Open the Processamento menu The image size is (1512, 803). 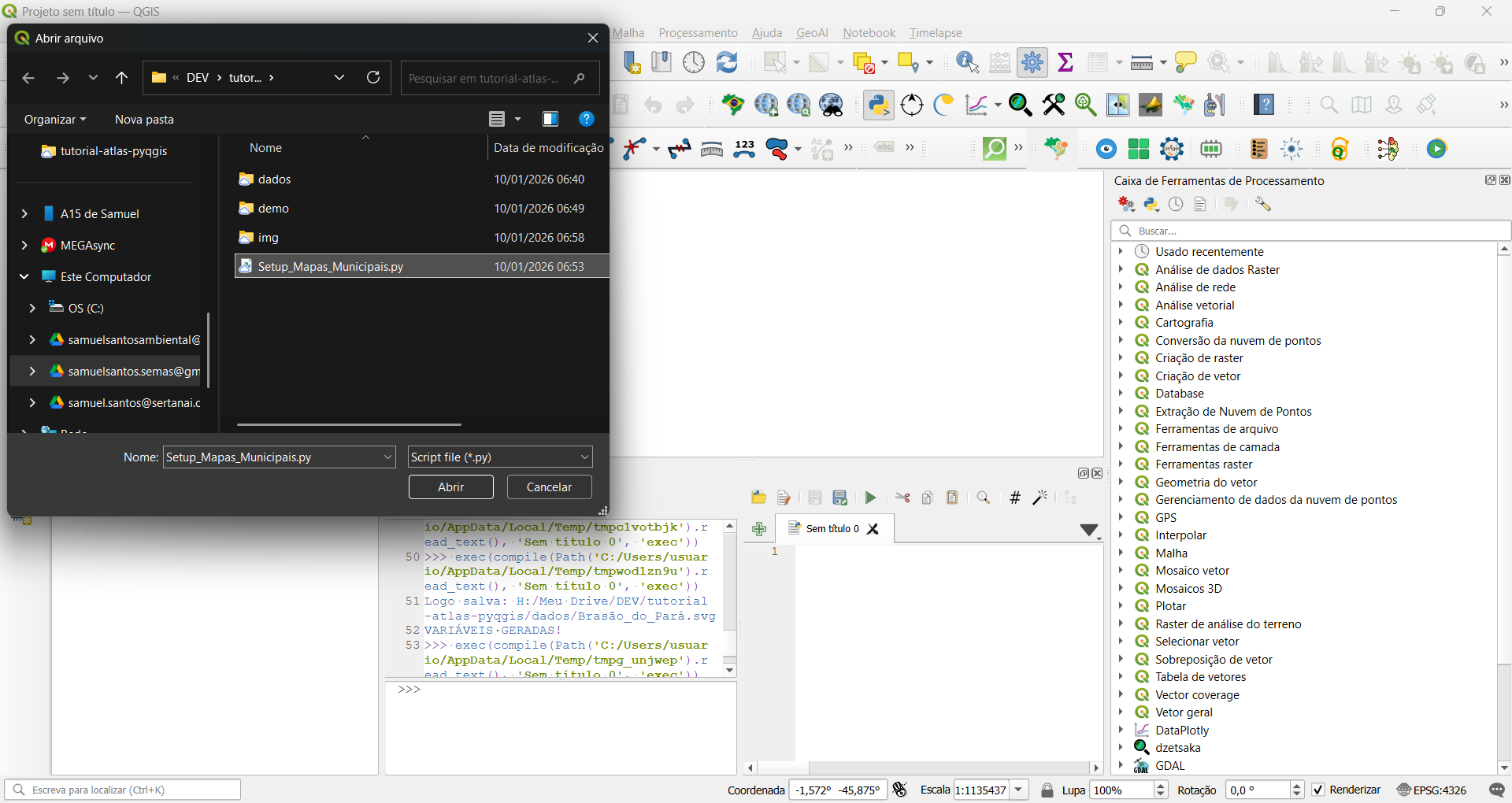(x=698, y=32)
